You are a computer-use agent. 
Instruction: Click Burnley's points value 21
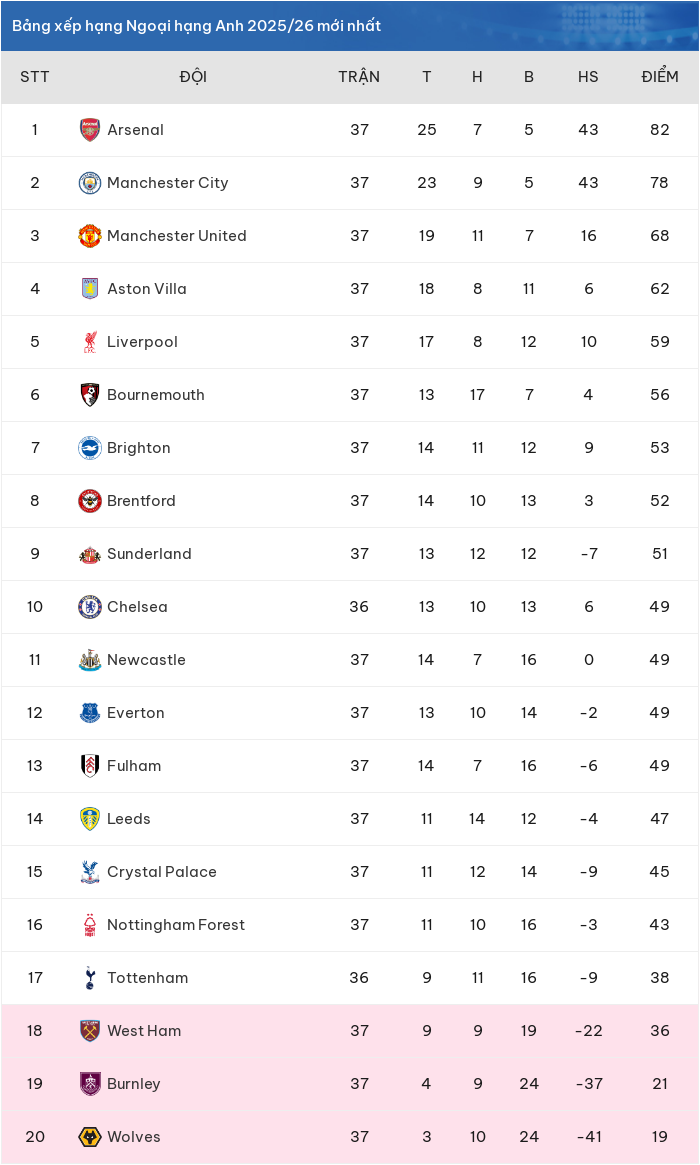[660, 1084]
